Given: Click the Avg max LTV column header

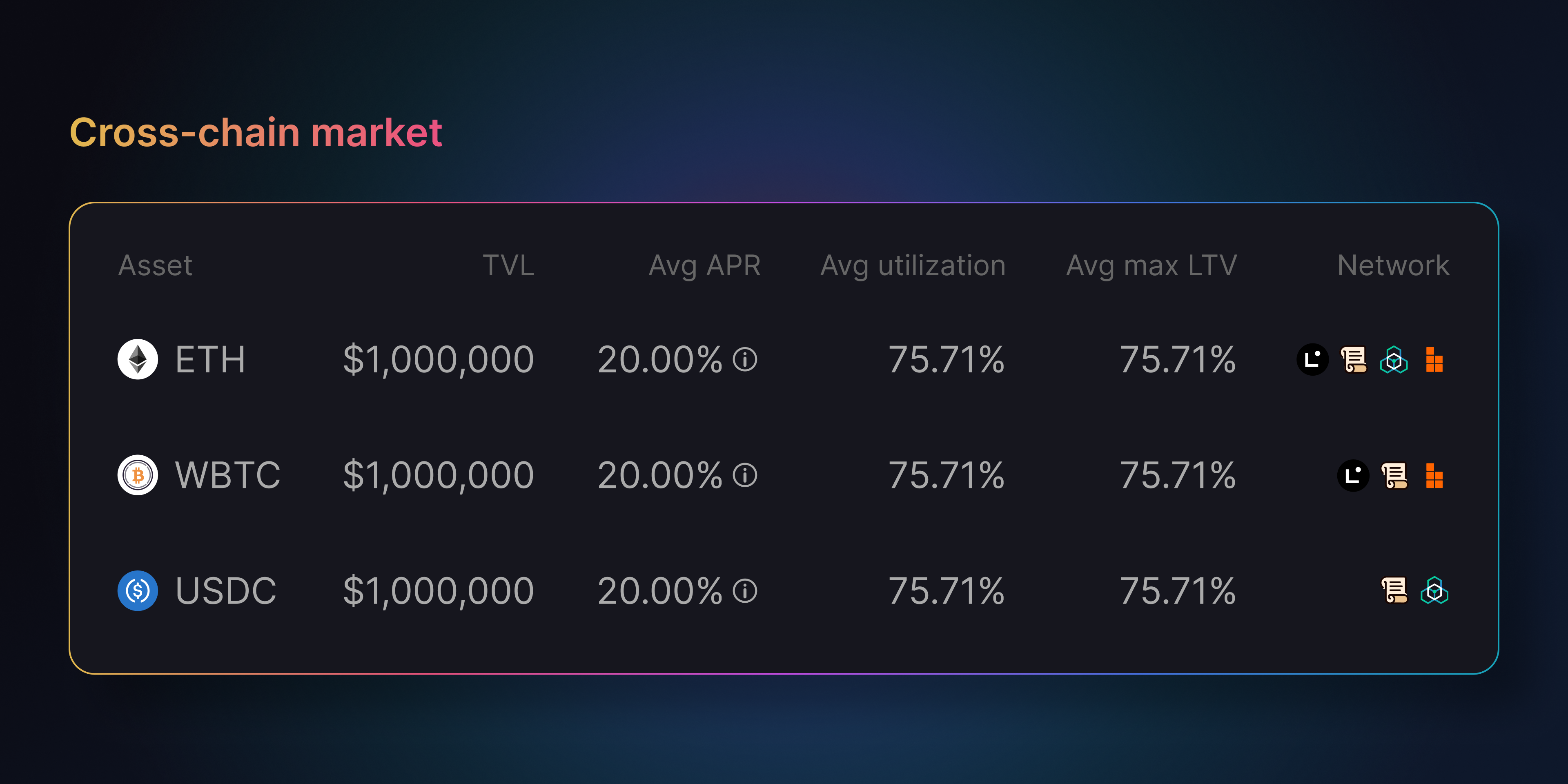Looking at the screenshot, I should (x=1151, y=265).
